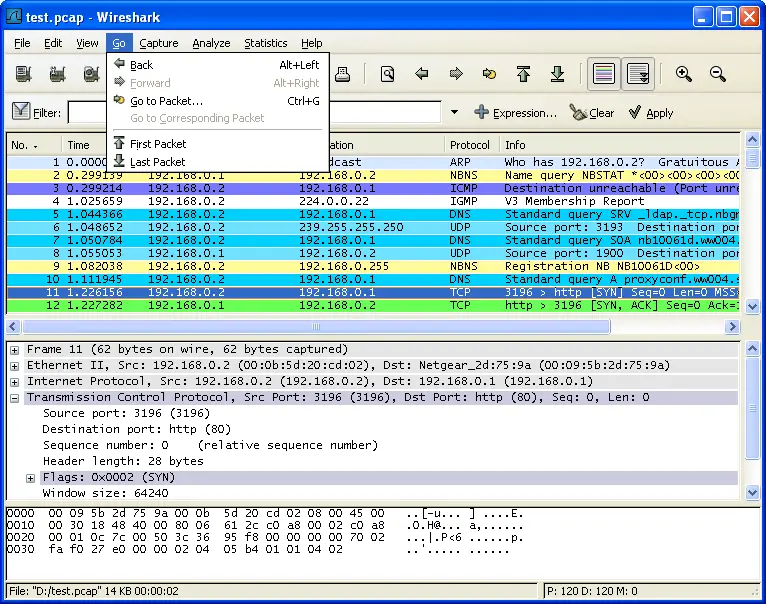Click the go to packet toolbar icon
This screenshot has width=766, height=604.
[489, 74]
